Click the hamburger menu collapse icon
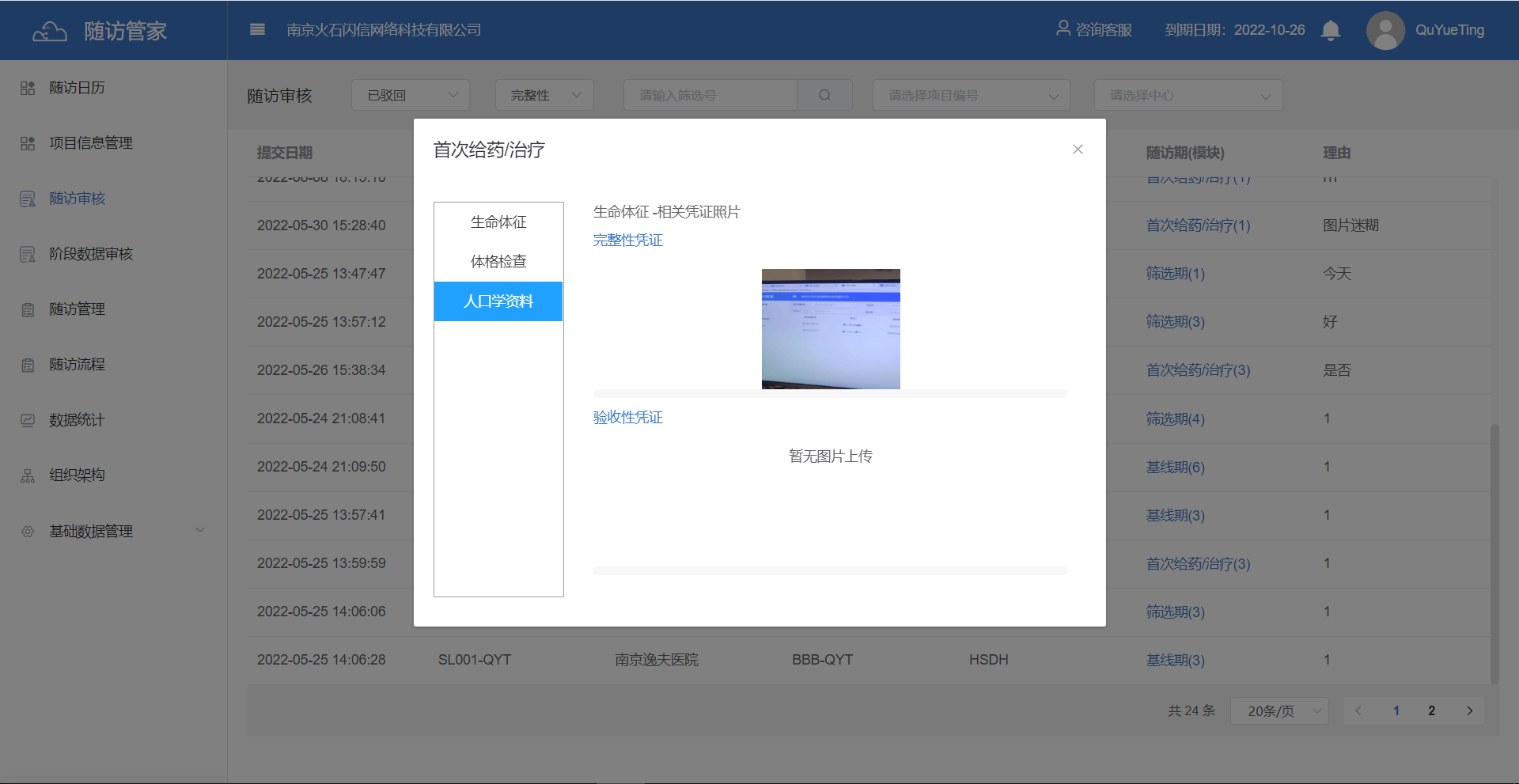The image size is (1519, 784). click(x=257, y=30)
